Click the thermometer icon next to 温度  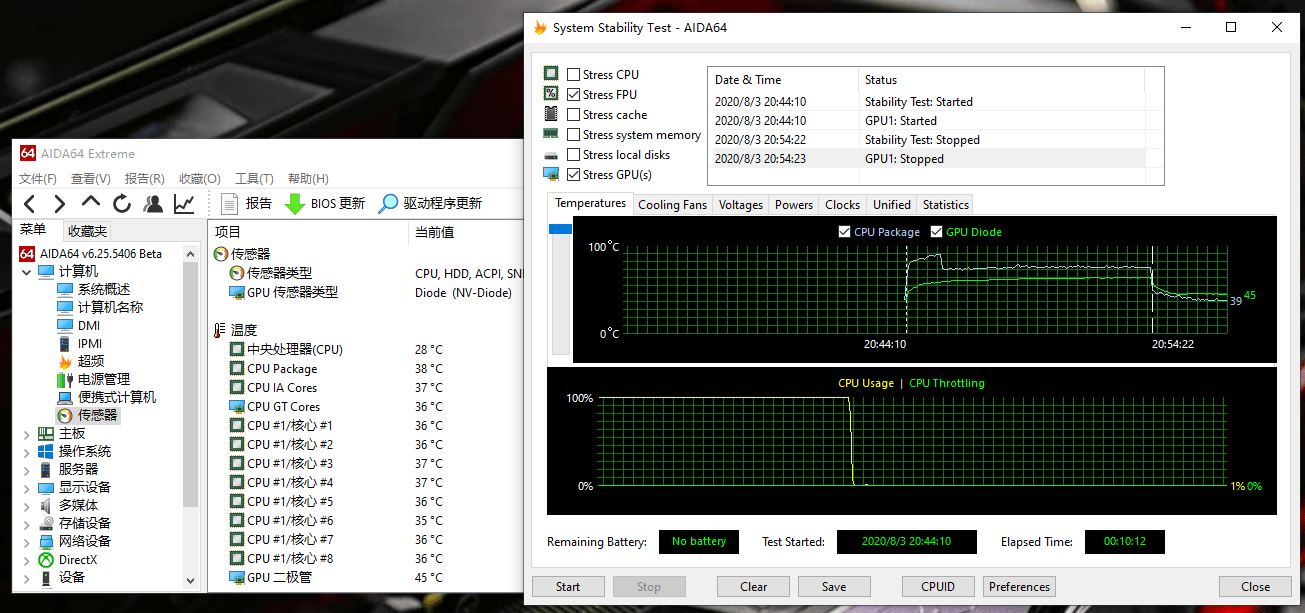(x=220, y=330)
